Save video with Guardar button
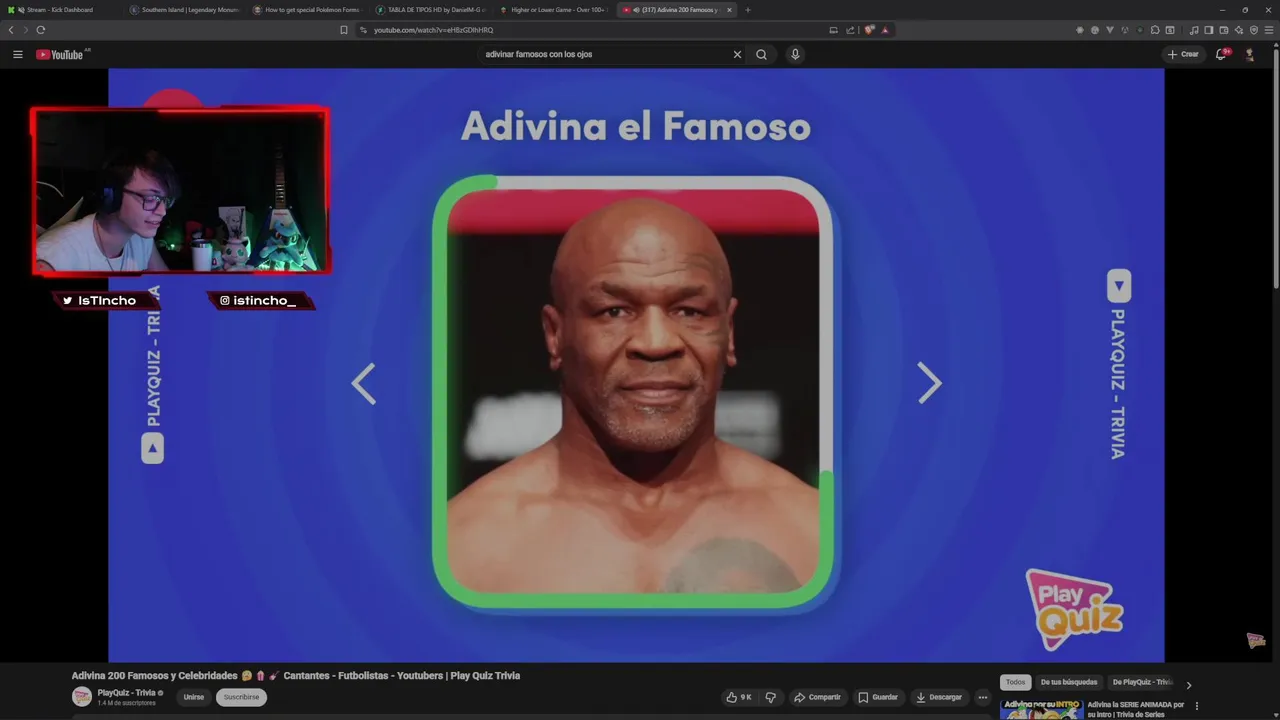 tap(877, 697)
